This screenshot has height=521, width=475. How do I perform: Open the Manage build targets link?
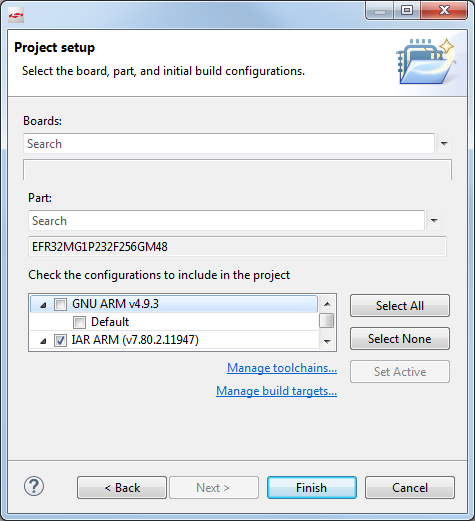coord(276,391)
